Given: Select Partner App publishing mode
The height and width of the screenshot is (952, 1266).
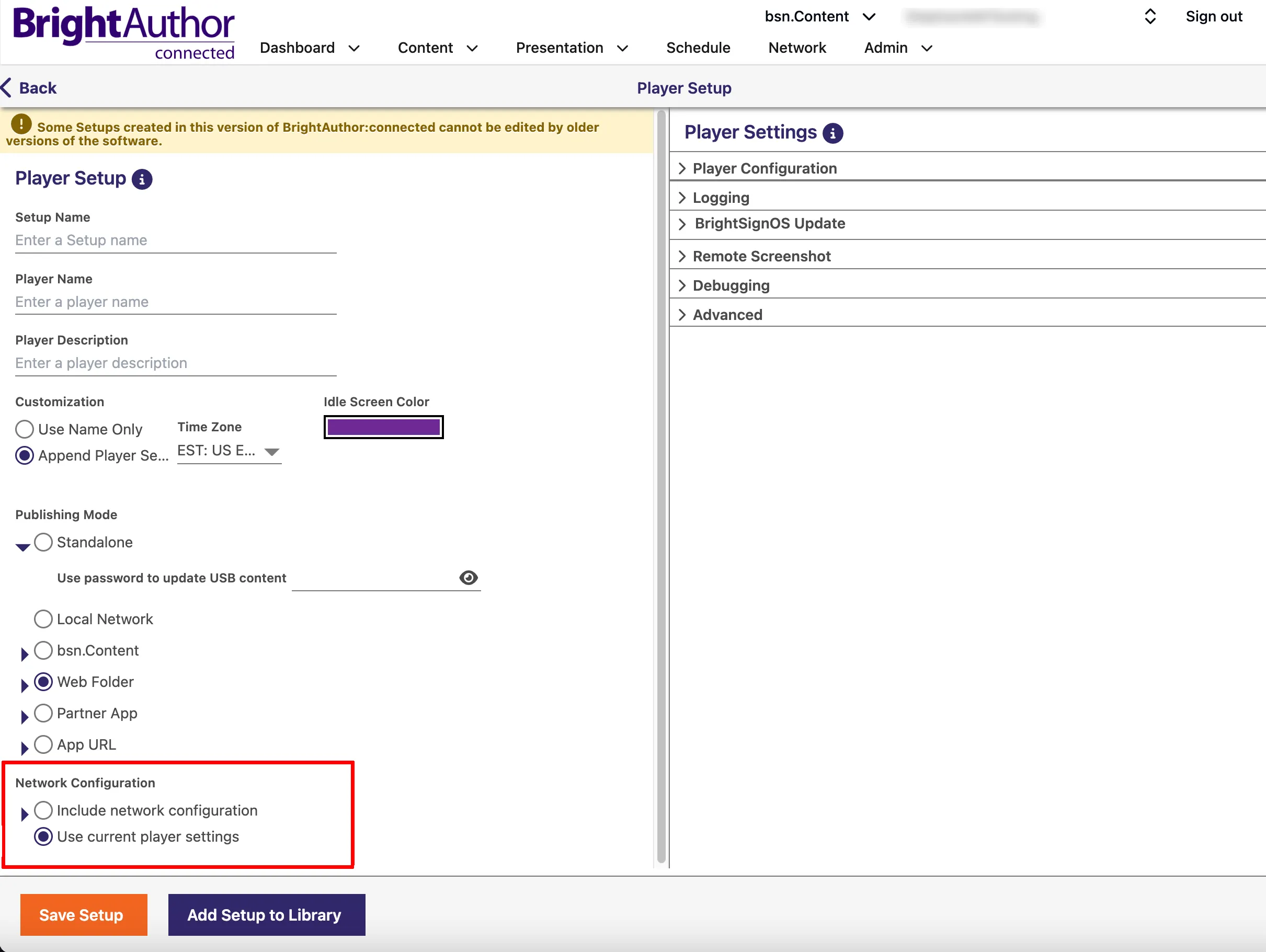Looking at the screenshot, I should coord(43,714).
